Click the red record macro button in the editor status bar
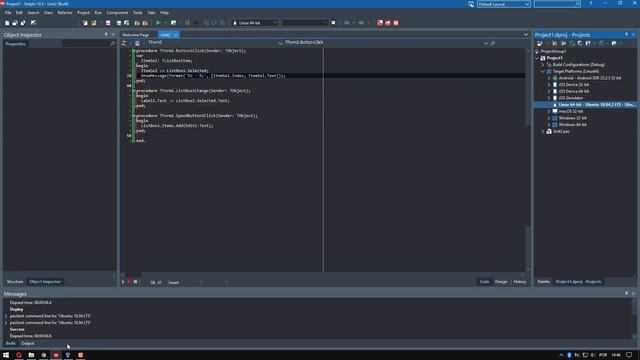The height and width of the screenshot is (360, 640). click(129, 282)
